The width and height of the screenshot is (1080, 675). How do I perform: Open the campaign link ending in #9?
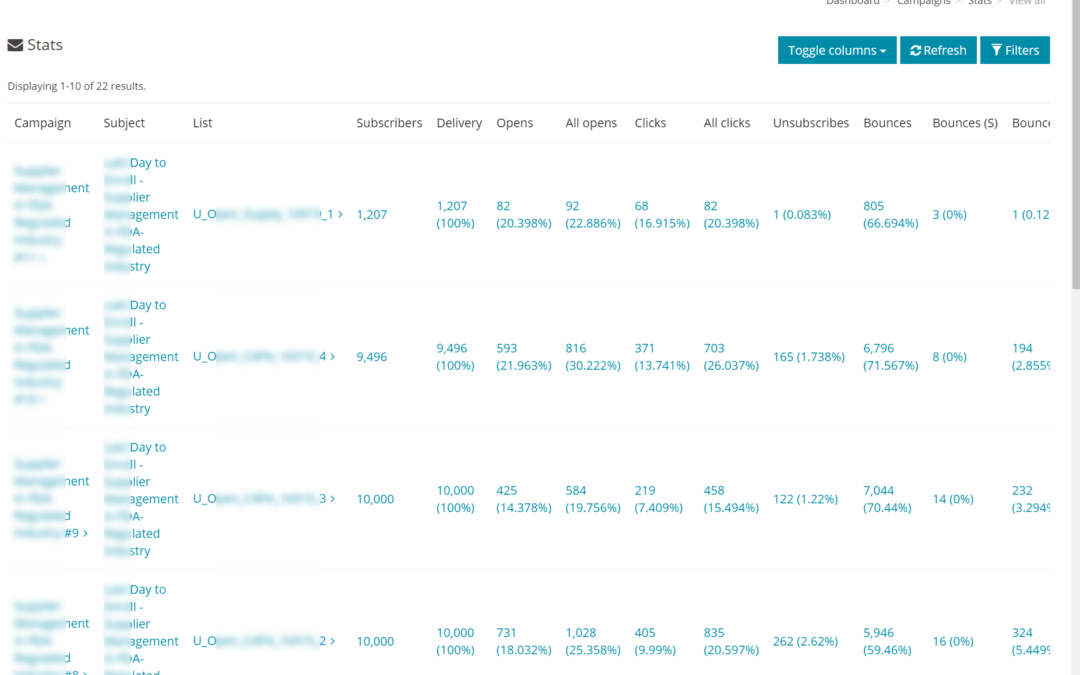point(52,498)
